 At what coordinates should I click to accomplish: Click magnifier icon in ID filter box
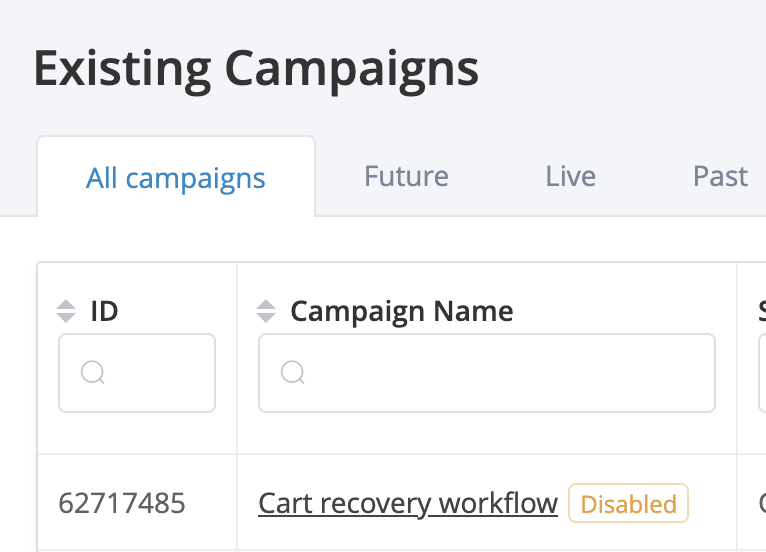93,373
